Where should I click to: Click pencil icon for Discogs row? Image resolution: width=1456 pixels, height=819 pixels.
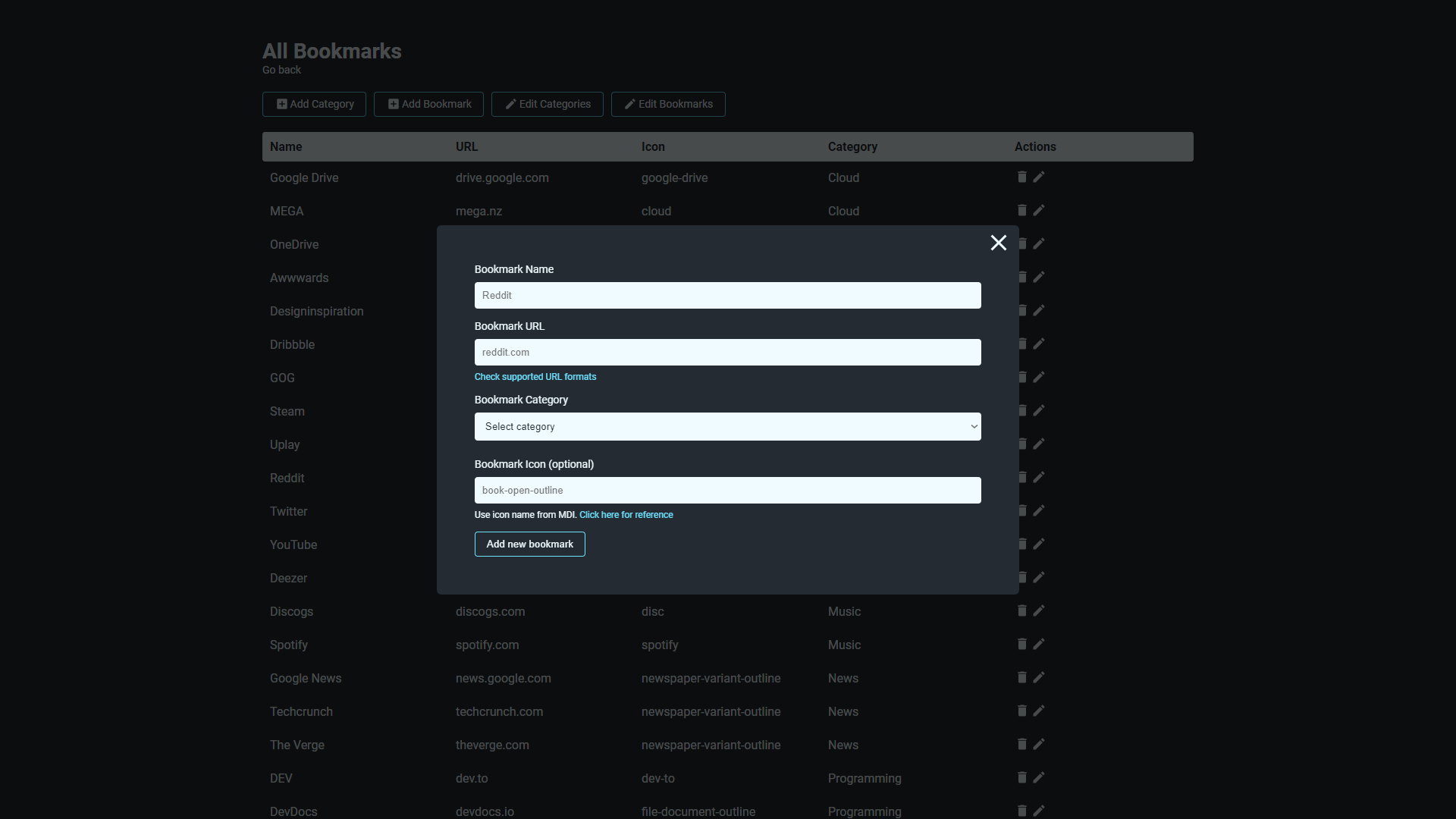(1039, 610)
